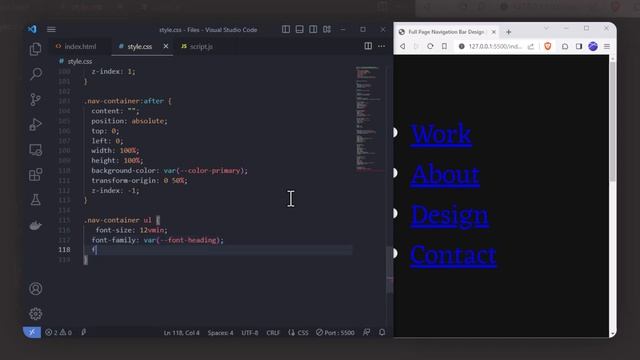Screen dimensions: 640x360
Task: Open the VS Code hamburger menu
Action: click(51, 29)
